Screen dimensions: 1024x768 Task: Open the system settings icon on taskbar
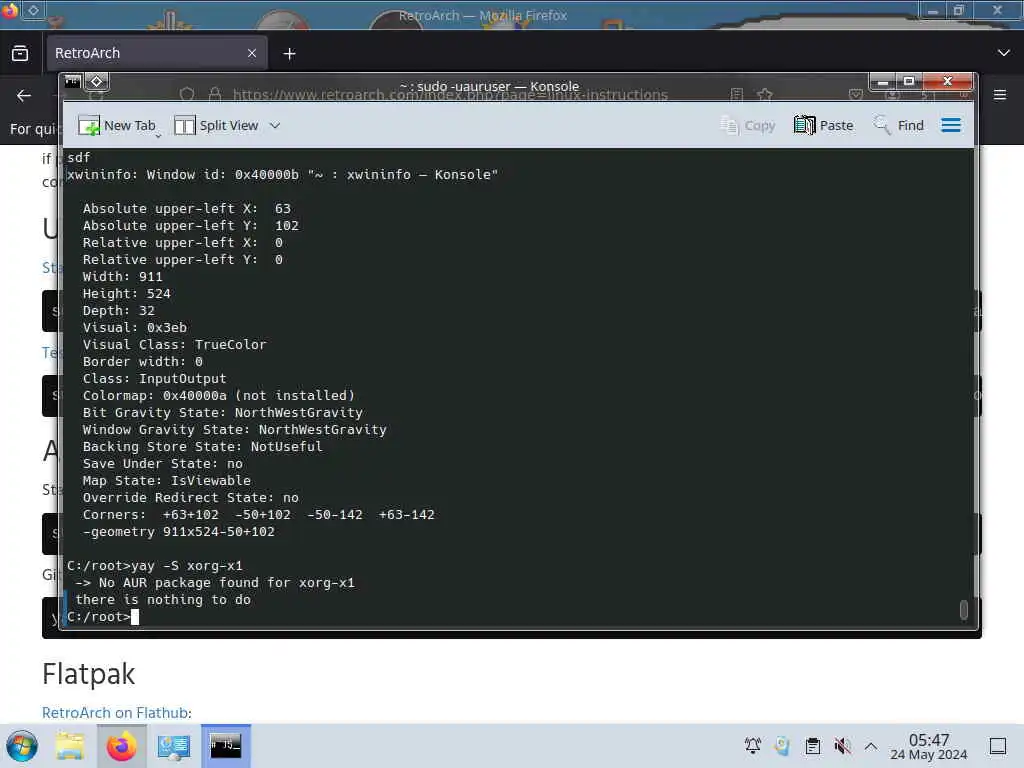click(174, 746)
